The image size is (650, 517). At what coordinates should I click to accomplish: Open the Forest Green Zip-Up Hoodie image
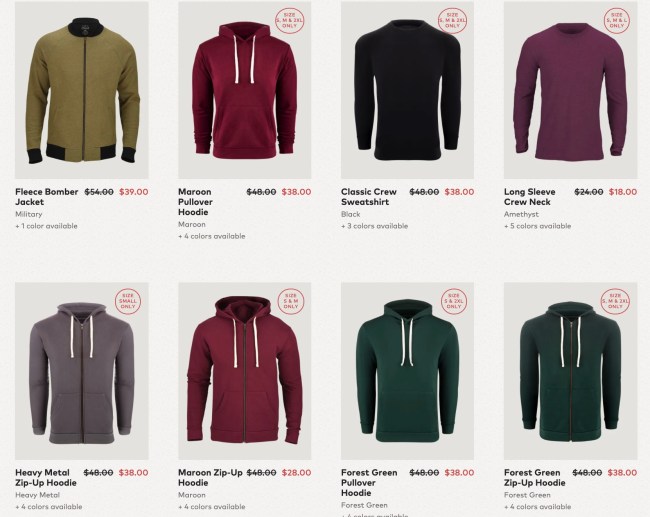coord(570,371)
